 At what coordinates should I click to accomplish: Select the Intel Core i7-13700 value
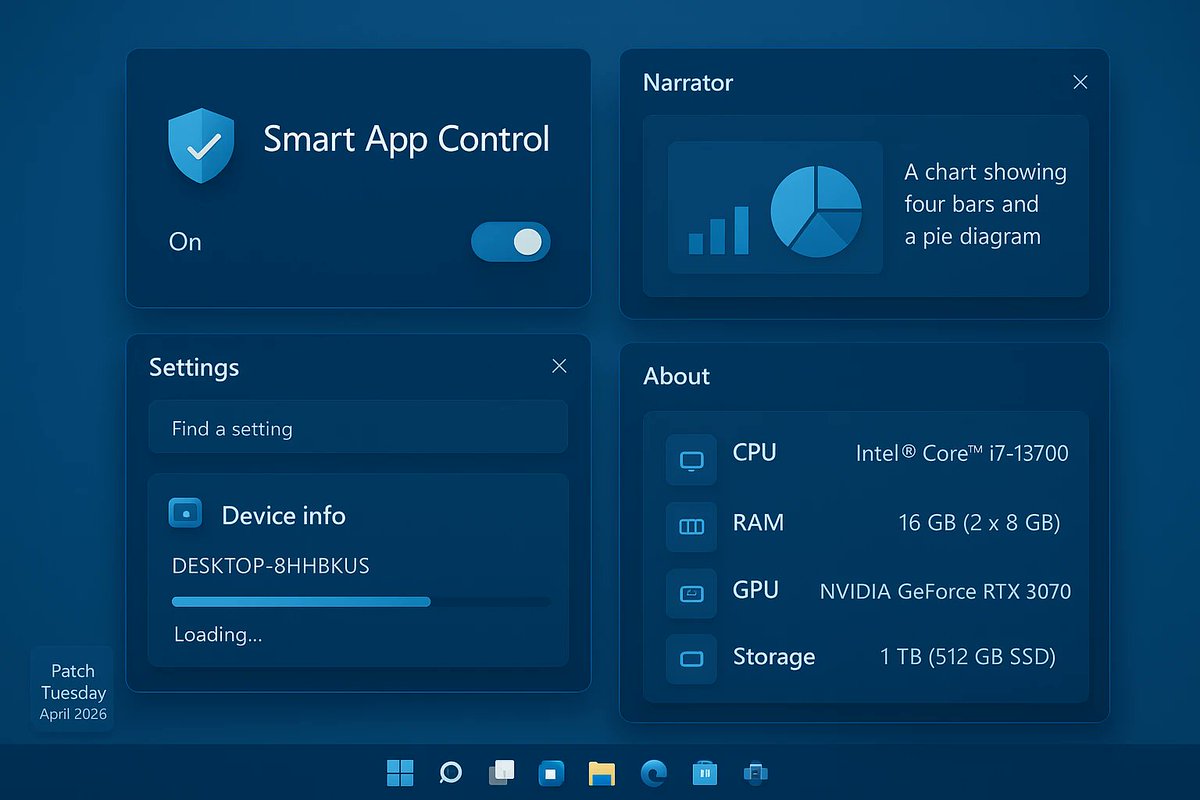pos(962,453)
